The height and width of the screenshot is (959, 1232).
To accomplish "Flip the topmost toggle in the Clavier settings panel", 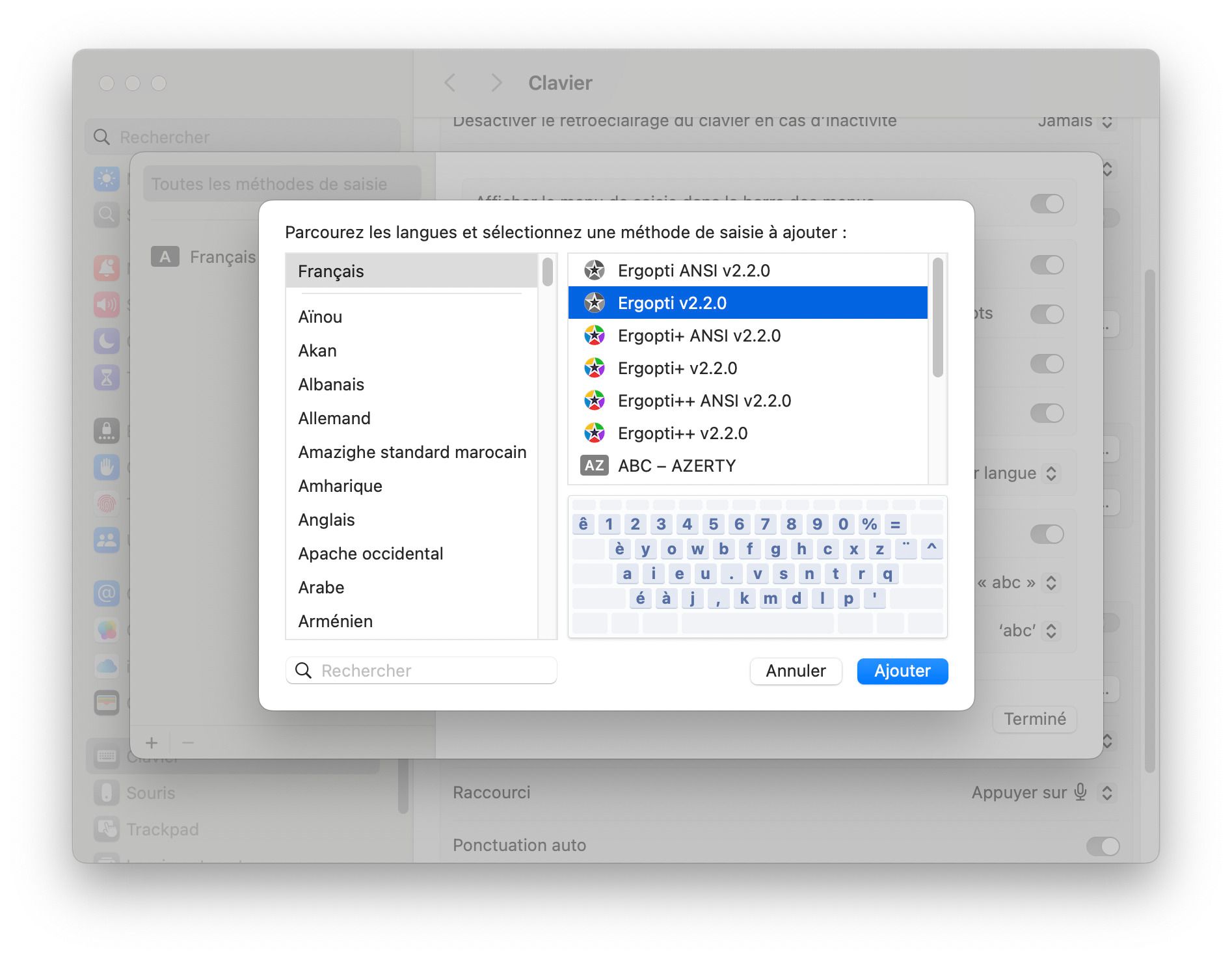I will click(1047, 204).
